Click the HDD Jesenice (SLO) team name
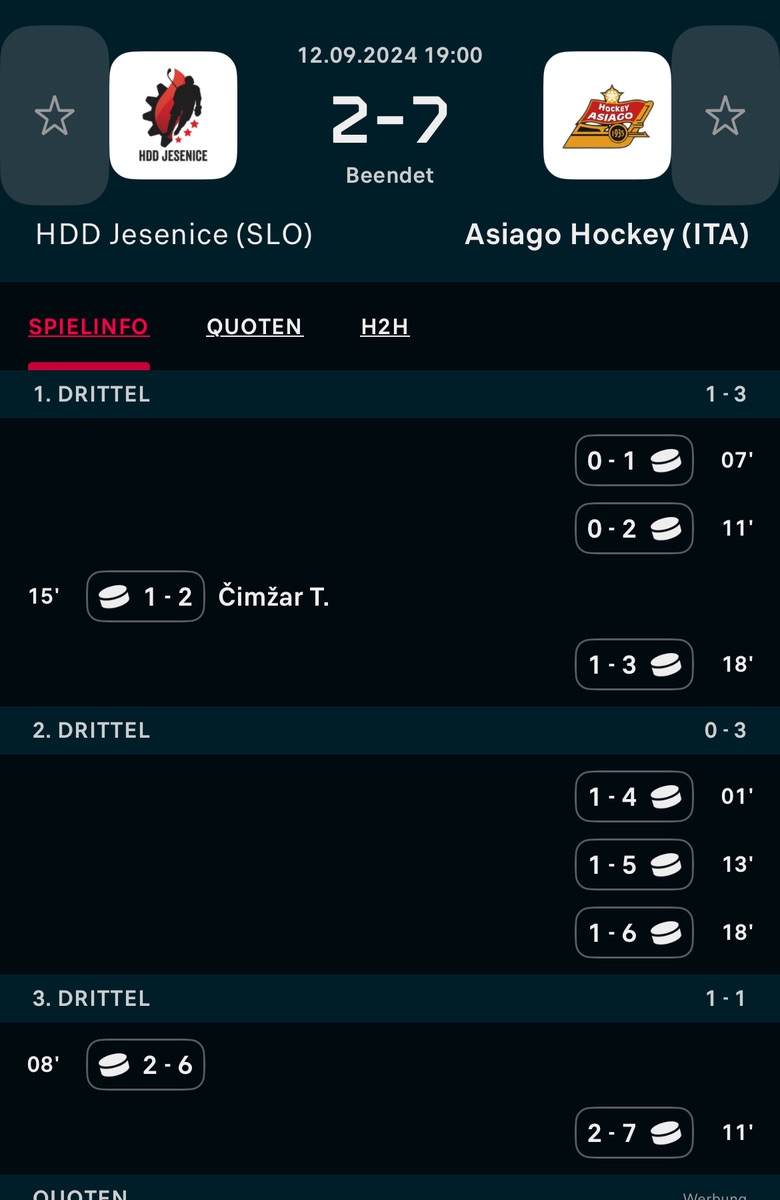The image size is (780, 1200). pos(174,235)
